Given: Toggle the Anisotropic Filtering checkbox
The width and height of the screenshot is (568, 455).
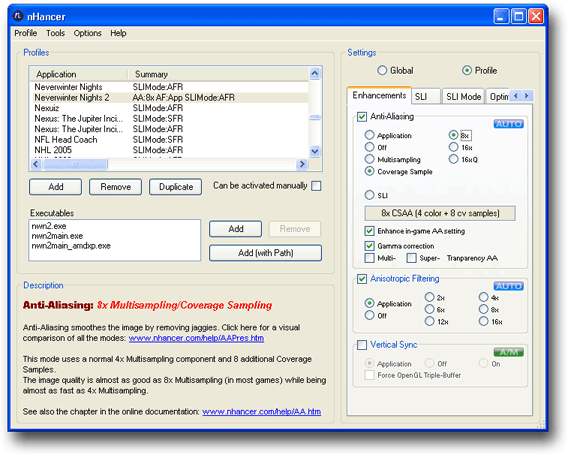Looking at the screenshot, I should [362, 279].
